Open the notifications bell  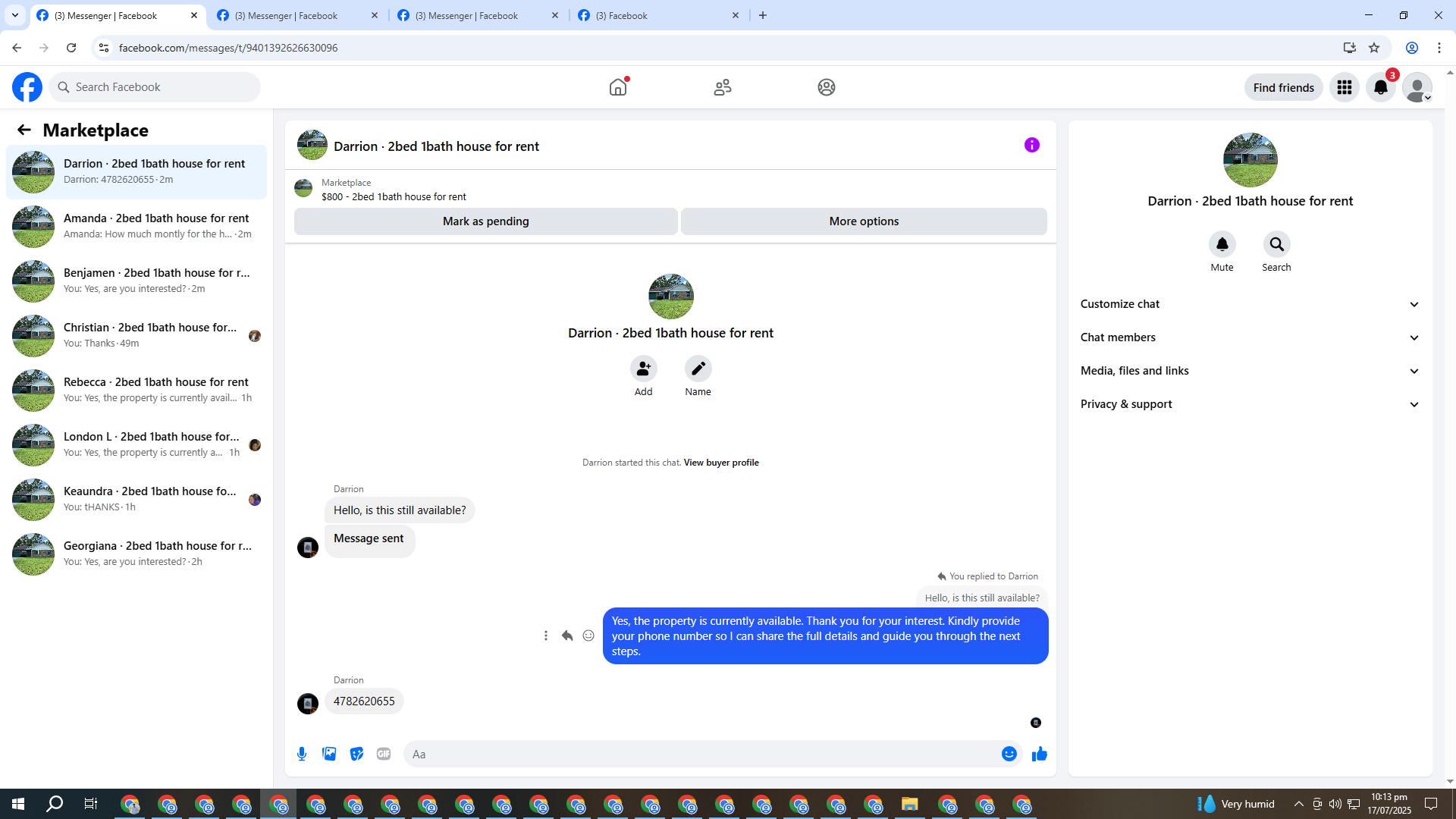1381,87
